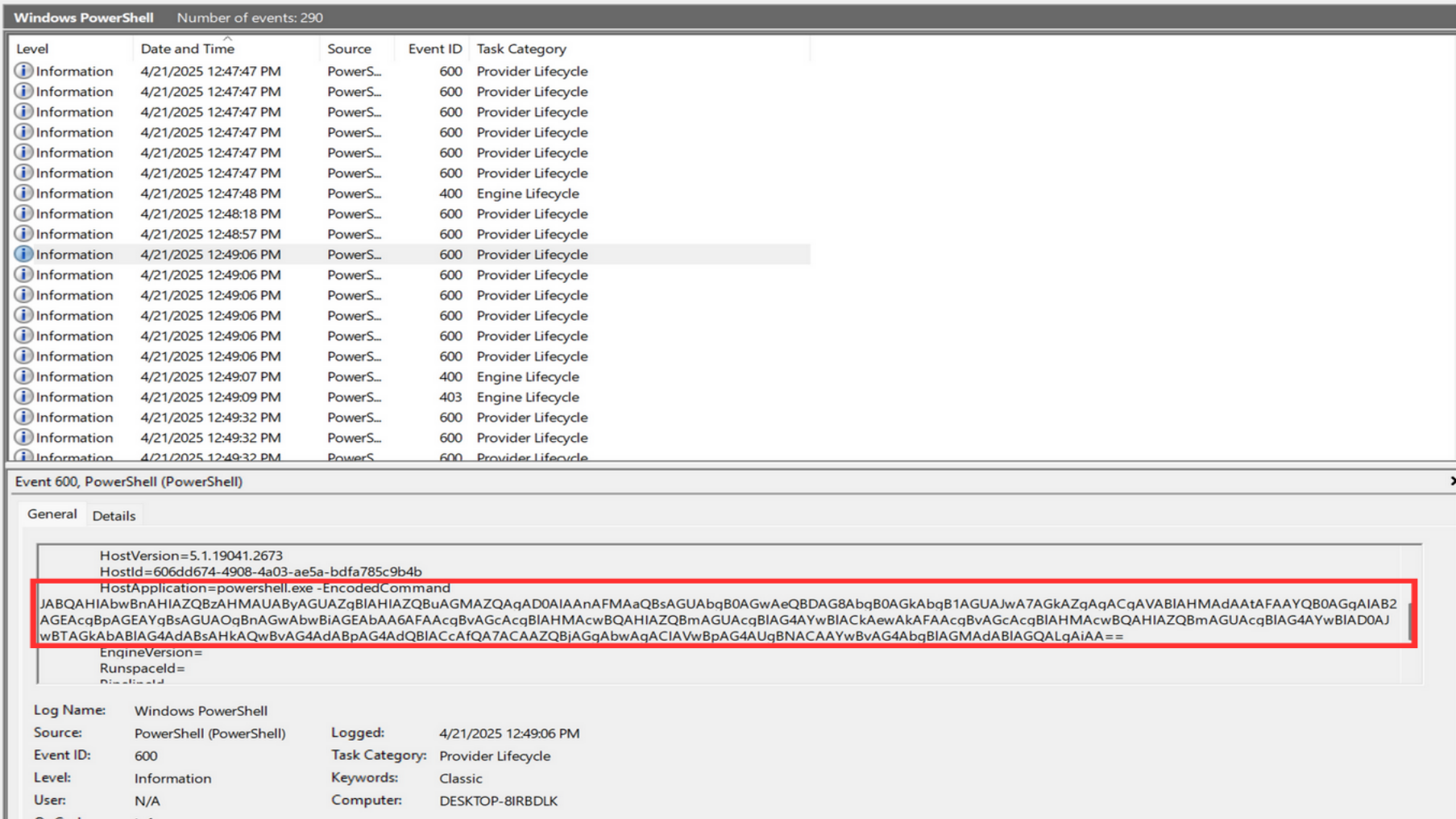This screenshot has height=819, width=1456.
Task: Click info icon of 12:49:07 PM event
Action: 23,376
